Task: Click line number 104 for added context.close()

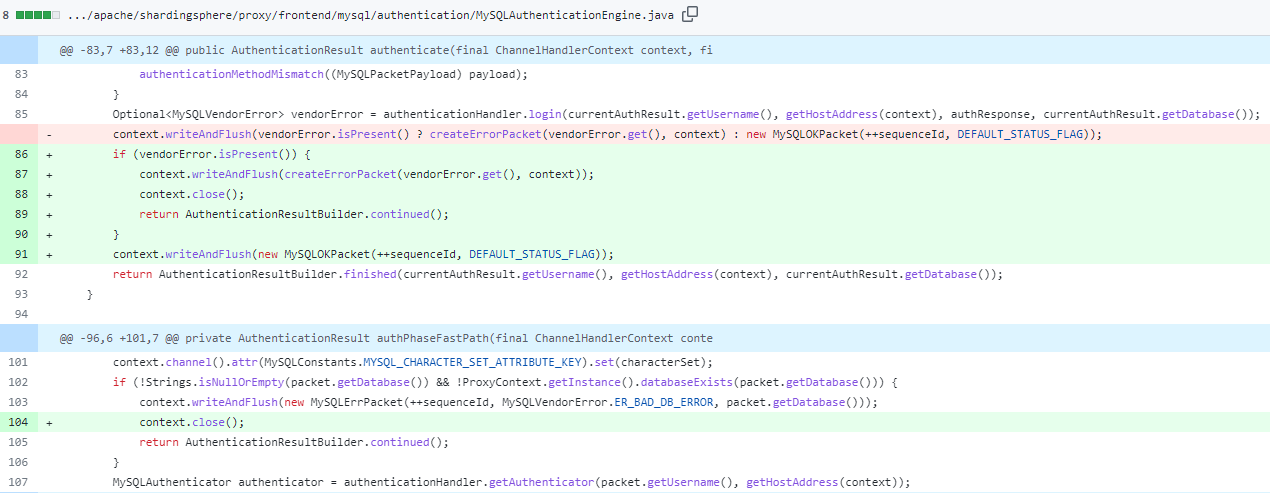Action: 21,422
